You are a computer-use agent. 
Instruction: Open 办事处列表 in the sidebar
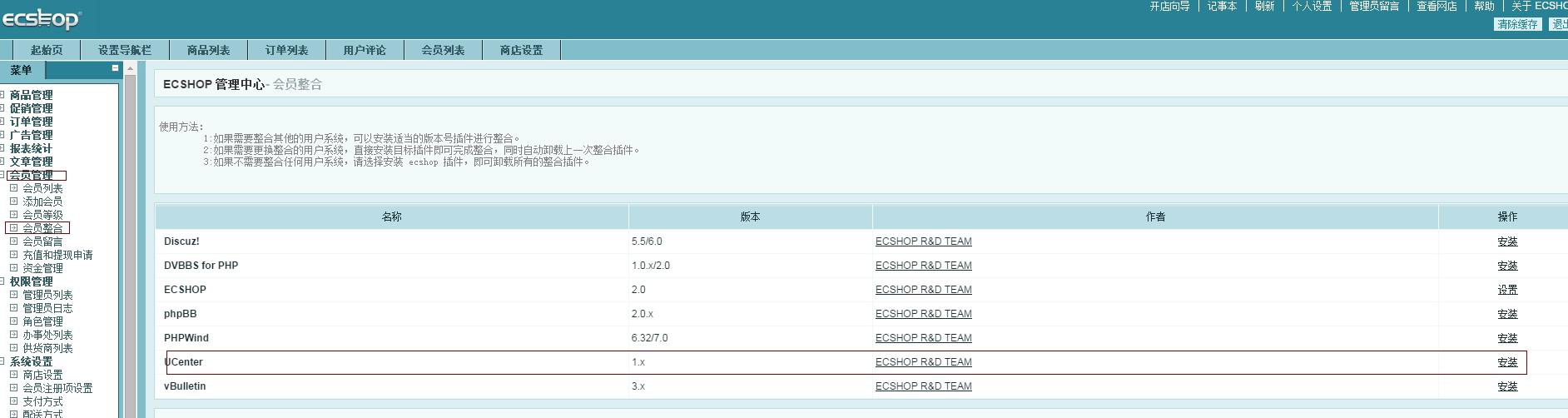point(47,335)
